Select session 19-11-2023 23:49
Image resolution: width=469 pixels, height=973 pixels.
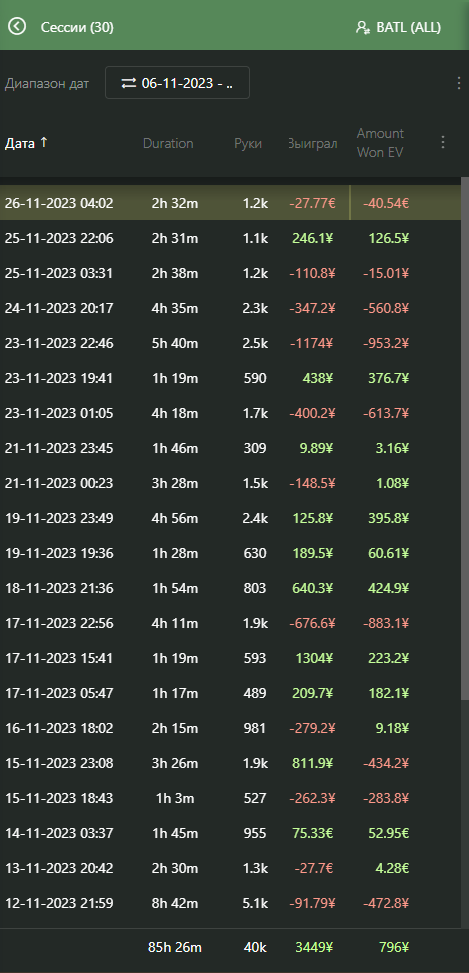pyautogui.click(x=231, y=518)
